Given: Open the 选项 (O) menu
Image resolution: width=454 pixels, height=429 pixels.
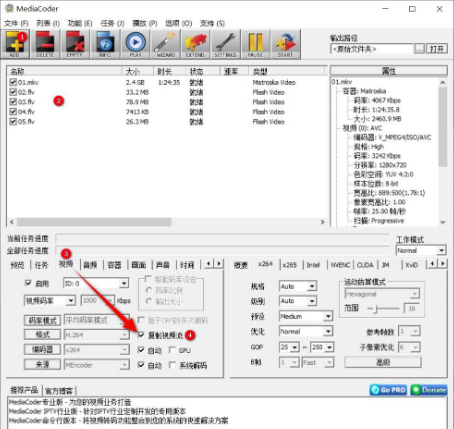Looking at the screenshot, I should pos(179,23).
